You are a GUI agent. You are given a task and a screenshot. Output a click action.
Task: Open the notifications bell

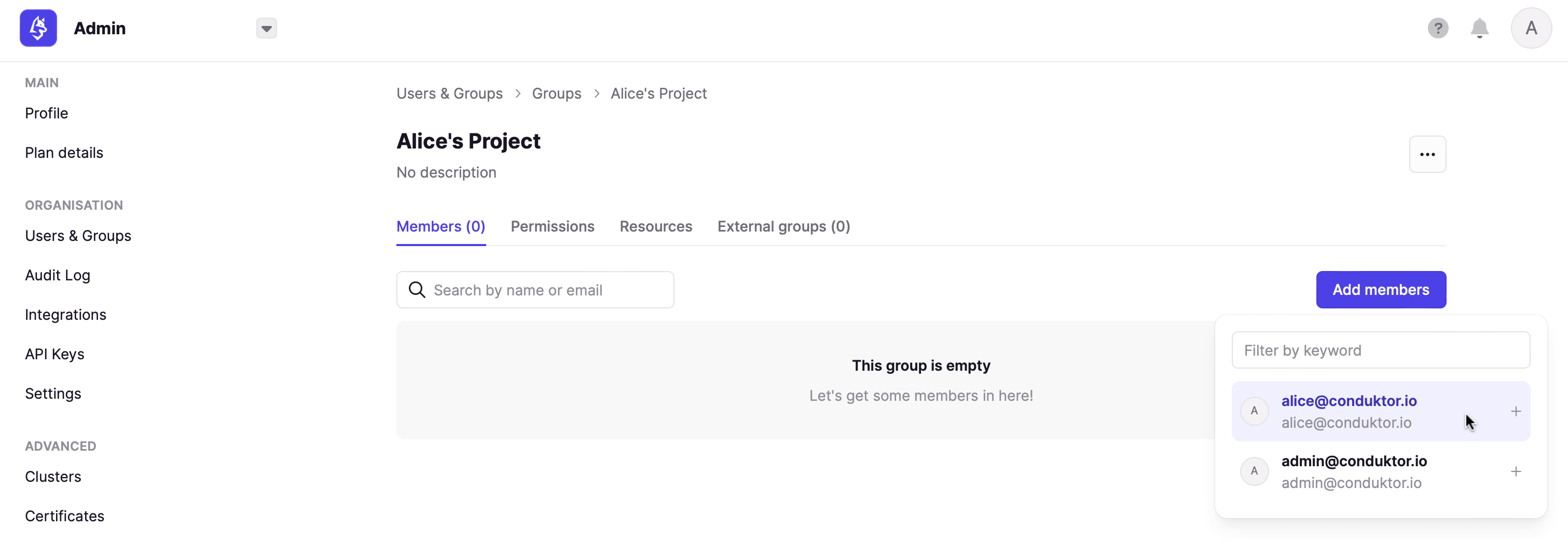pyautogui.click(x=1479, y=28)
